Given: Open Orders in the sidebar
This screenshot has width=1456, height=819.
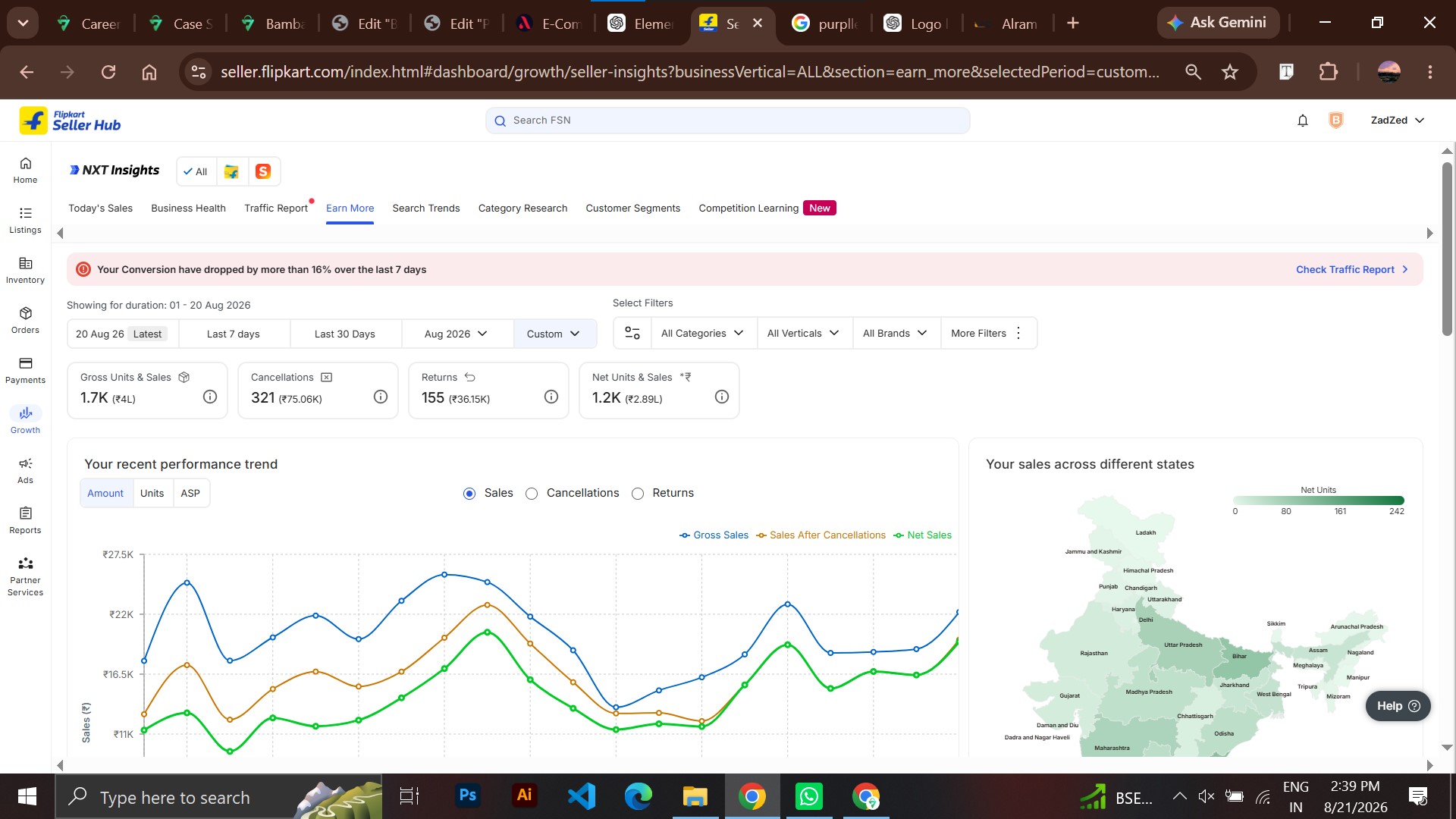Looking at the screenshot, I should click(x=25, y=321).
